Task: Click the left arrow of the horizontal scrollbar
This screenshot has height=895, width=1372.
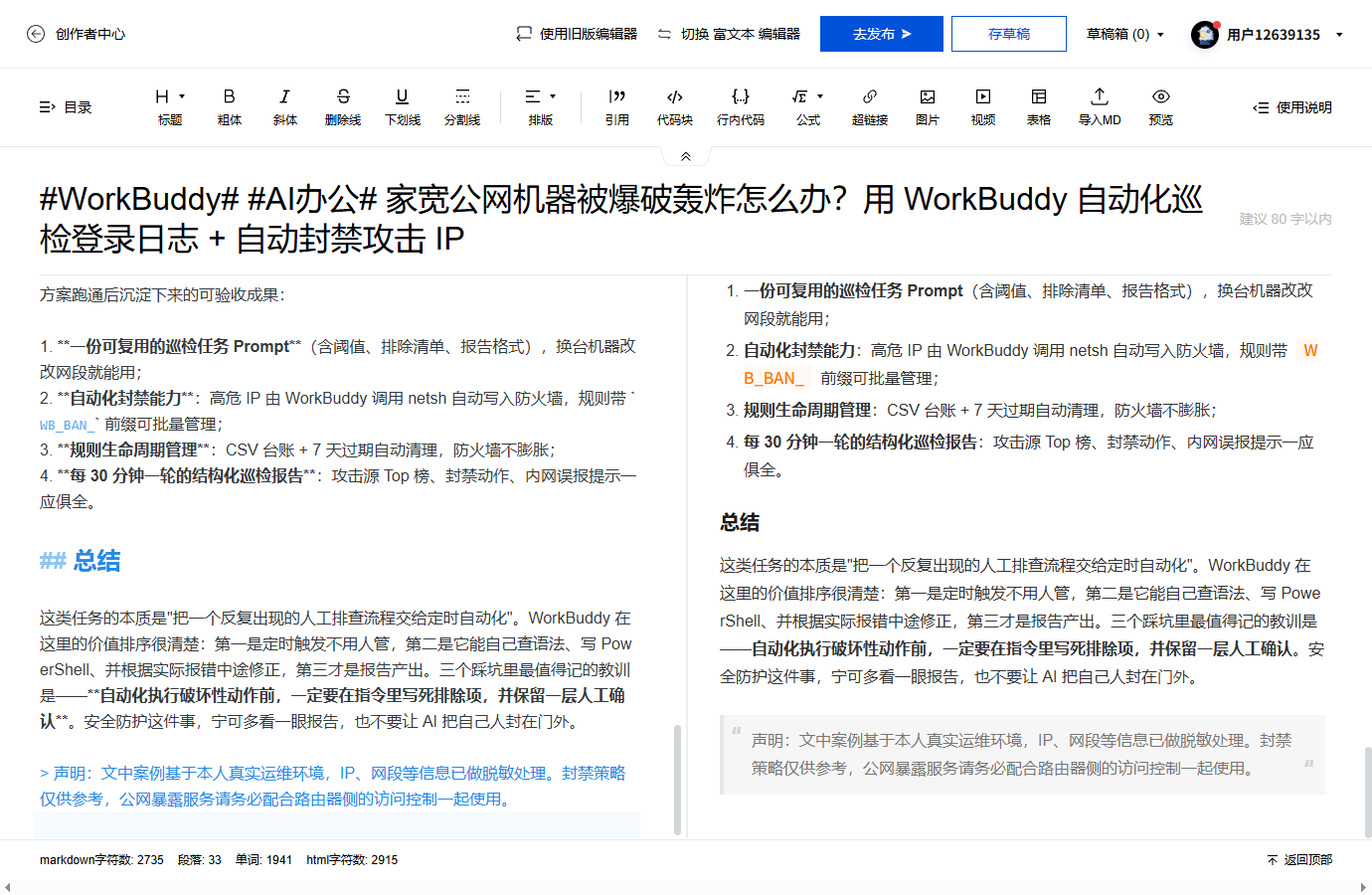Action: click(8, 887)
